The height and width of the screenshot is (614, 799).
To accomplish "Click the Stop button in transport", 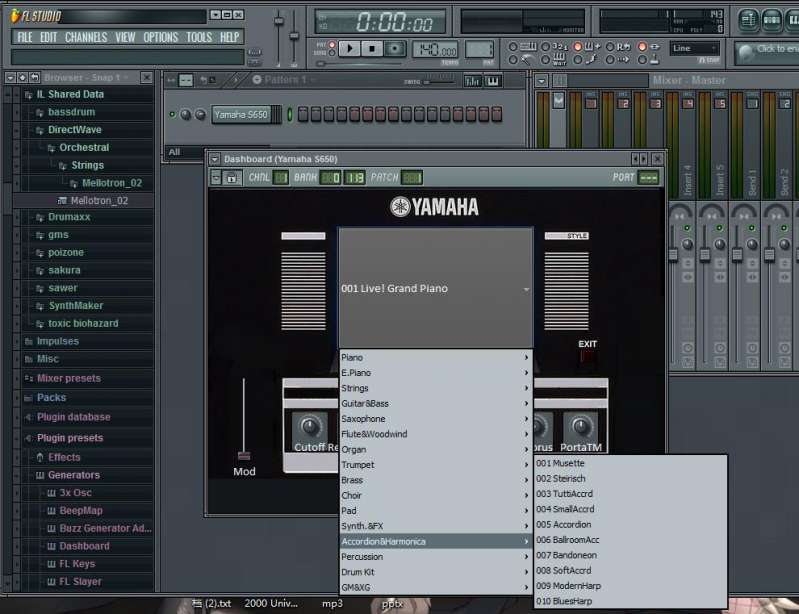I will click(x=372, y=48).
